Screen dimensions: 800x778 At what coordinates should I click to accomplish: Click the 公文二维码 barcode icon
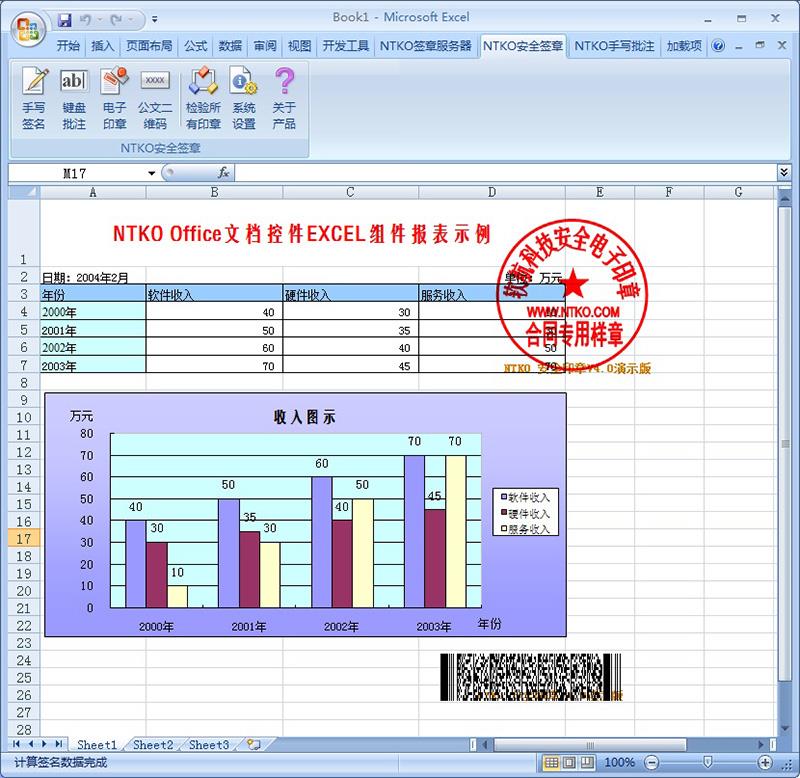coord(155,98)
